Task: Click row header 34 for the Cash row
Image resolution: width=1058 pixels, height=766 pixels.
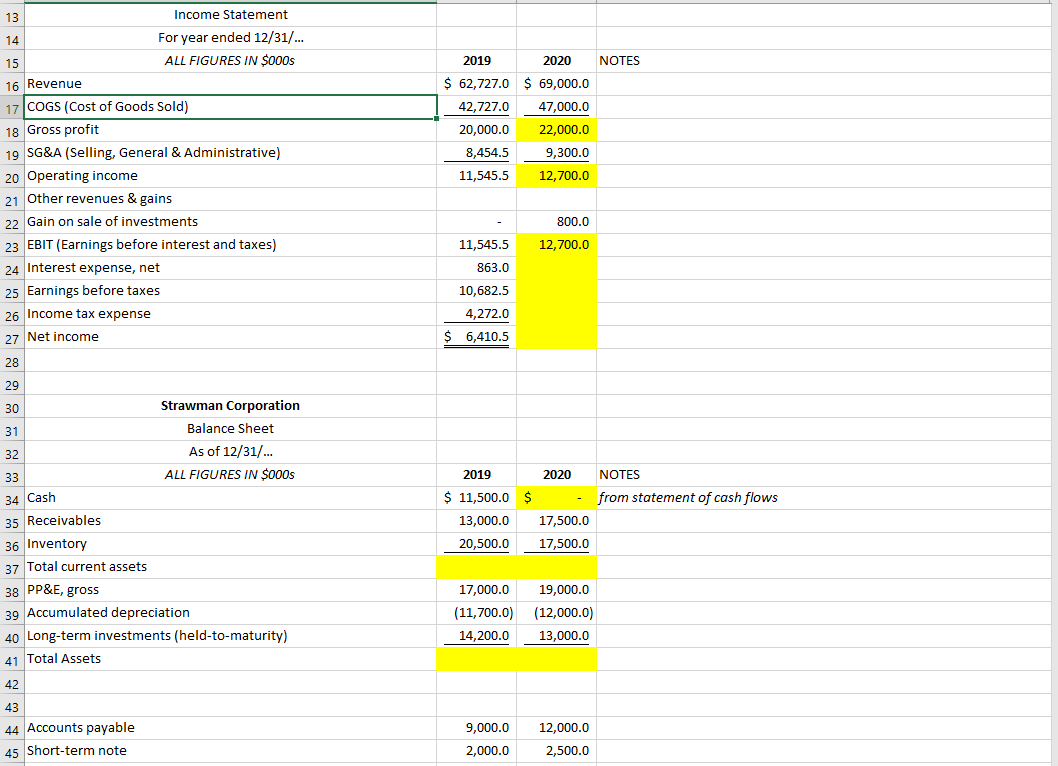Action: pyautogui.click(x=12, y=497)
